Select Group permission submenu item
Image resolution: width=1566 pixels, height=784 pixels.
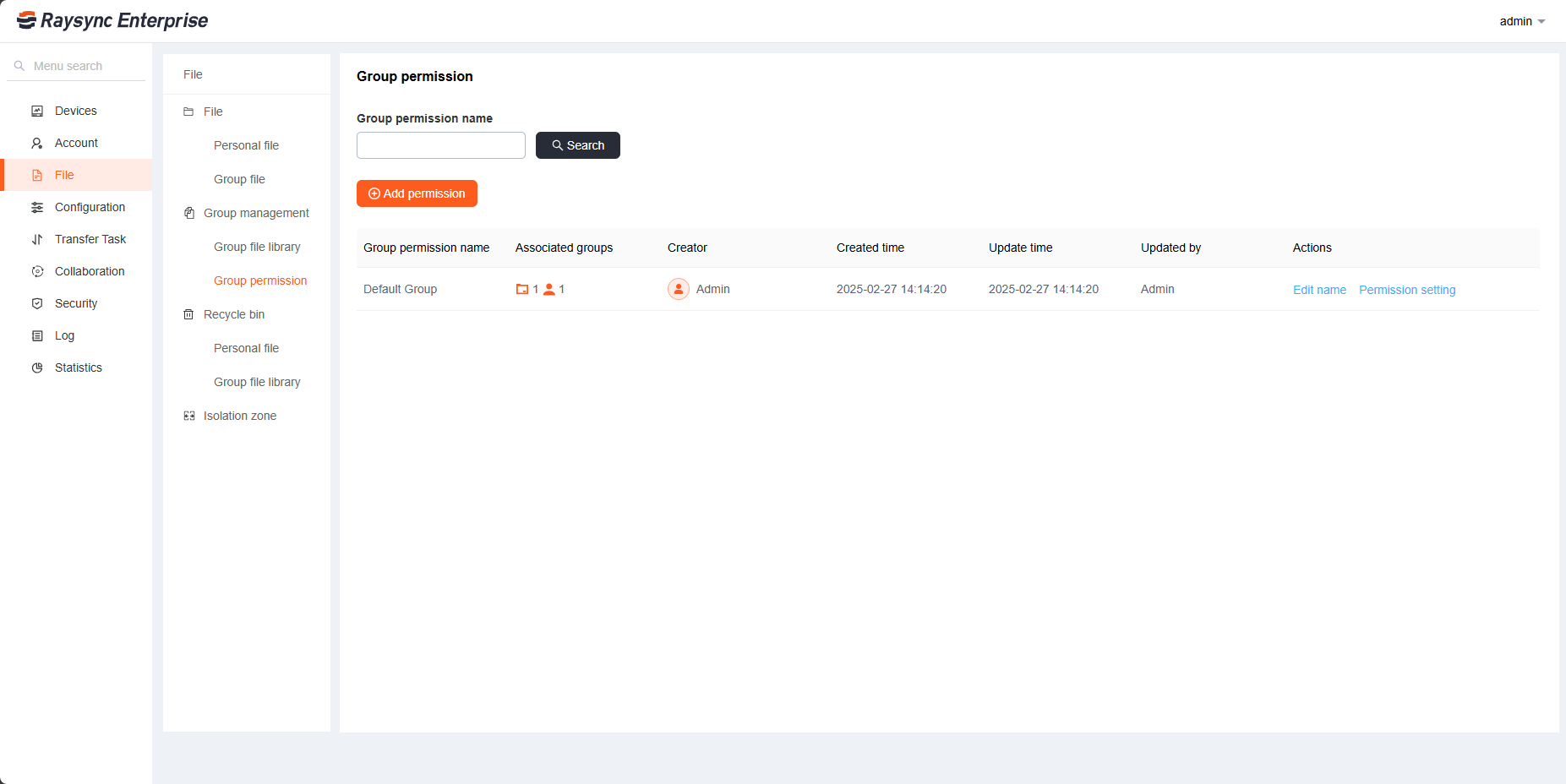(x=260, y=280)
